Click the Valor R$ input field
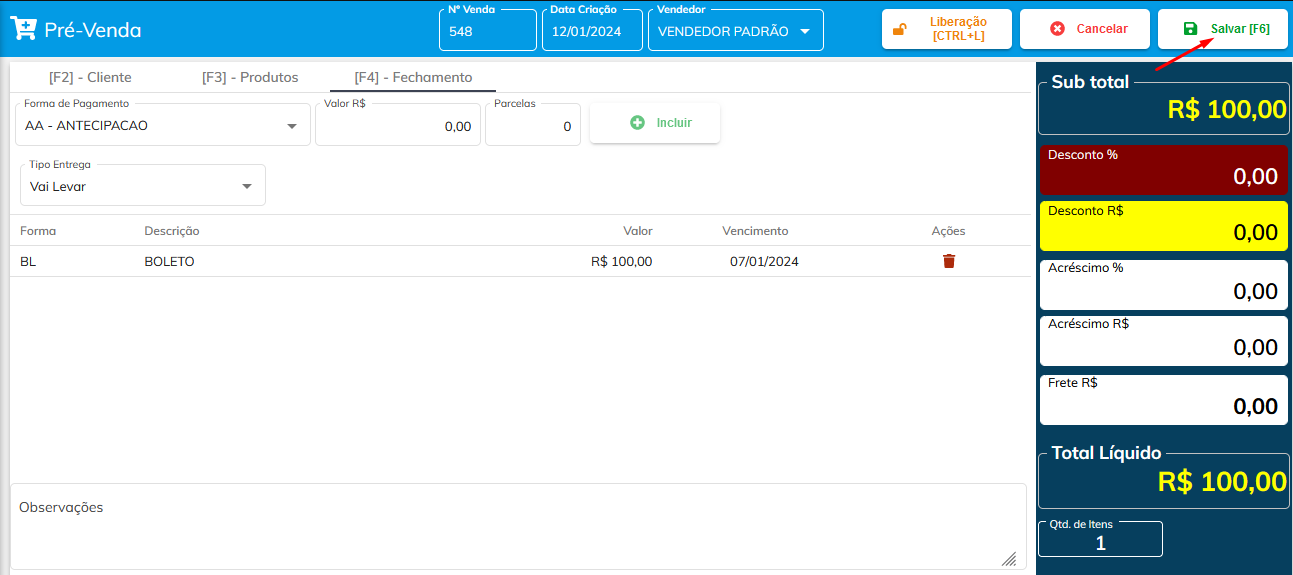 pyautogui.click(x=398, y=124)
